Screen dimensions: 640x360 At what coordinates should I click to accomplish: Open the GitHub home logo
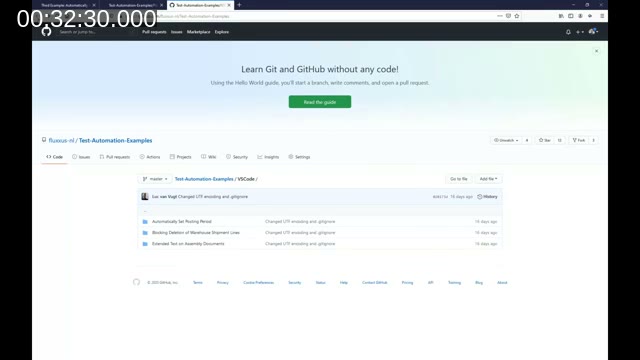pos(46,31)
